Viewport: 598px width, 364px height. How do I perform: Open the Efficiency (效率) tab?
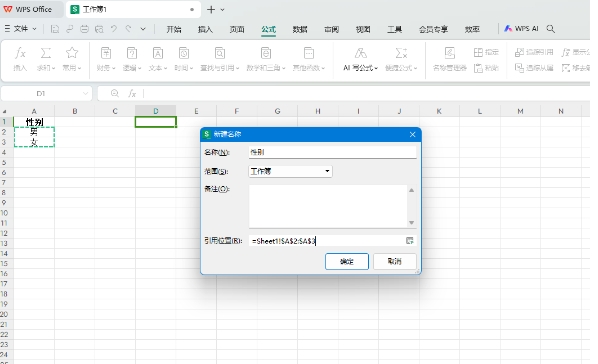point(472,29)
